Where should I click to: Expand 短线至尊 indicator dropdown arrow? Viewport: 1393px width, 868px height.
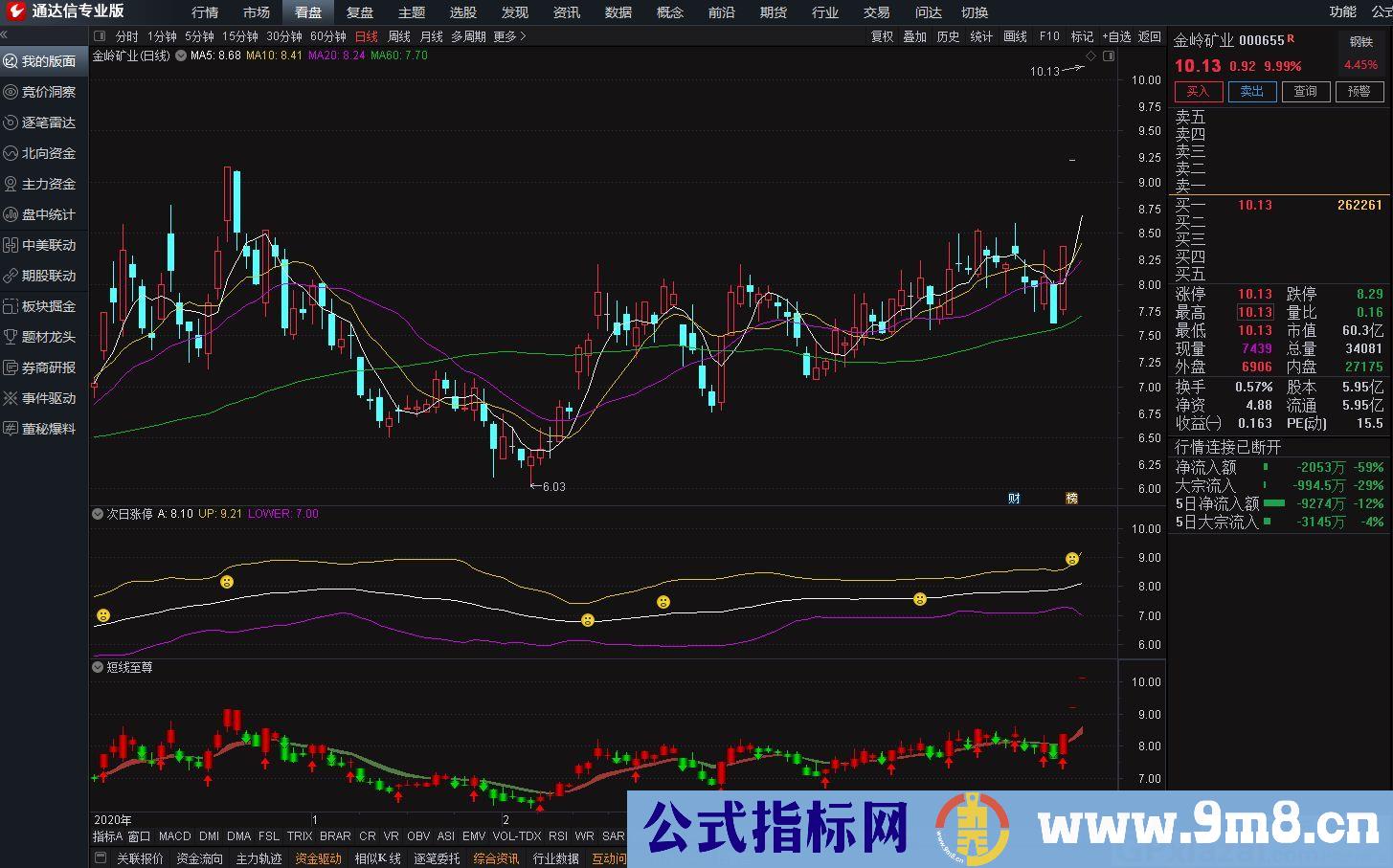98,667
